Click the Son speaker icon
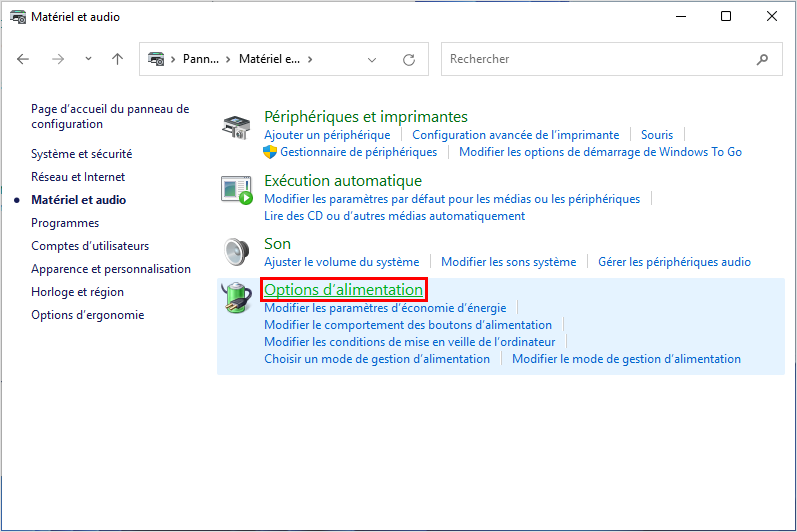Screen dimensions: 797x532 coord(237,252)
